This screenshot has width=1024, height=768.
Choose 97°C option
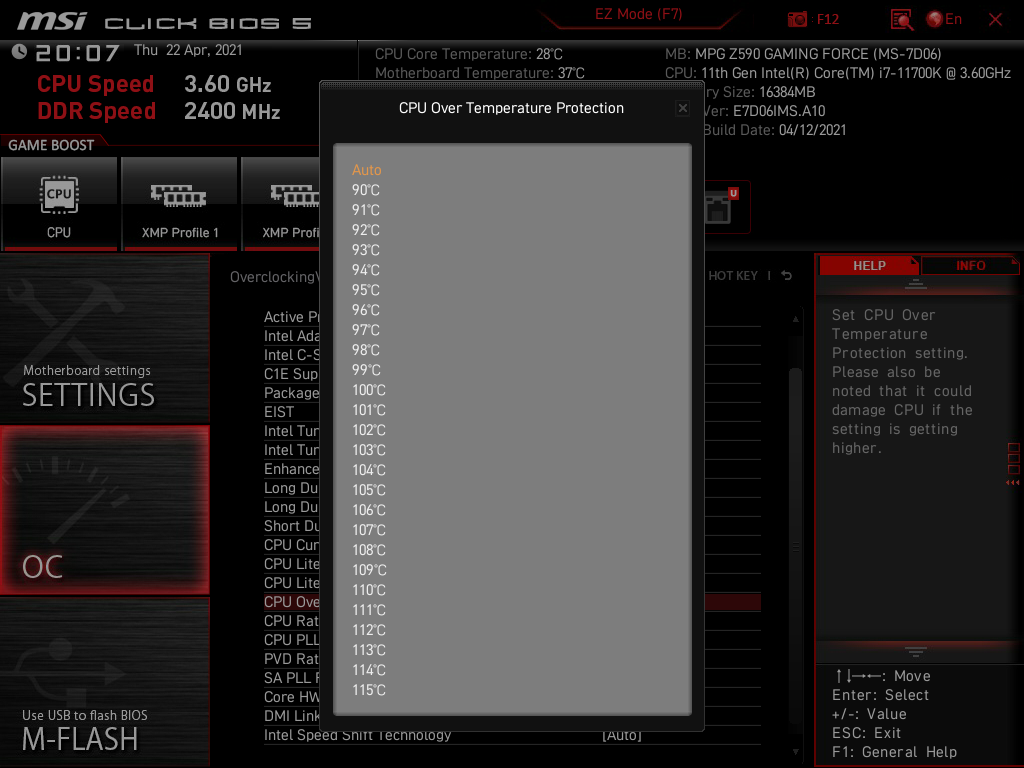click(x=366, y=330)
